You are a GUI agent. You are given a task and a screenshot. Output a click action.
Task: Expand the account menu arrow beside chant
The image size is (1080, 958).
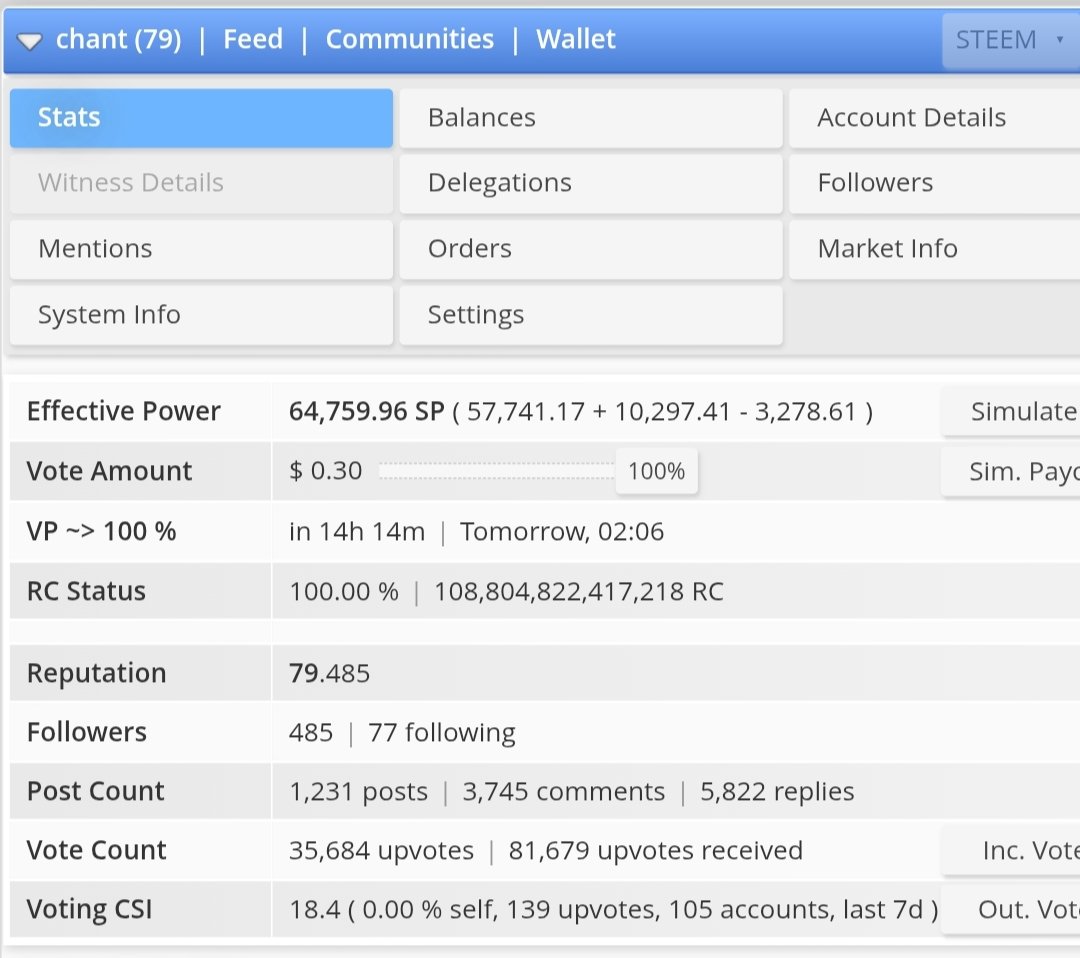click(x=30, y=41)
